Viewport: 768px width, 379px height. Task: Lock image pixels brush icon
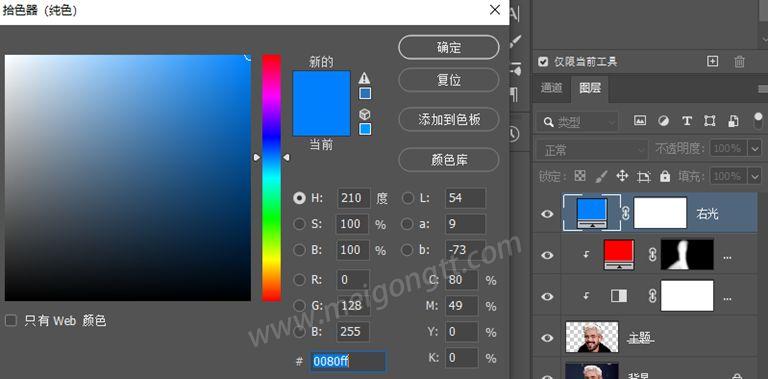click(x=601, y=176)
